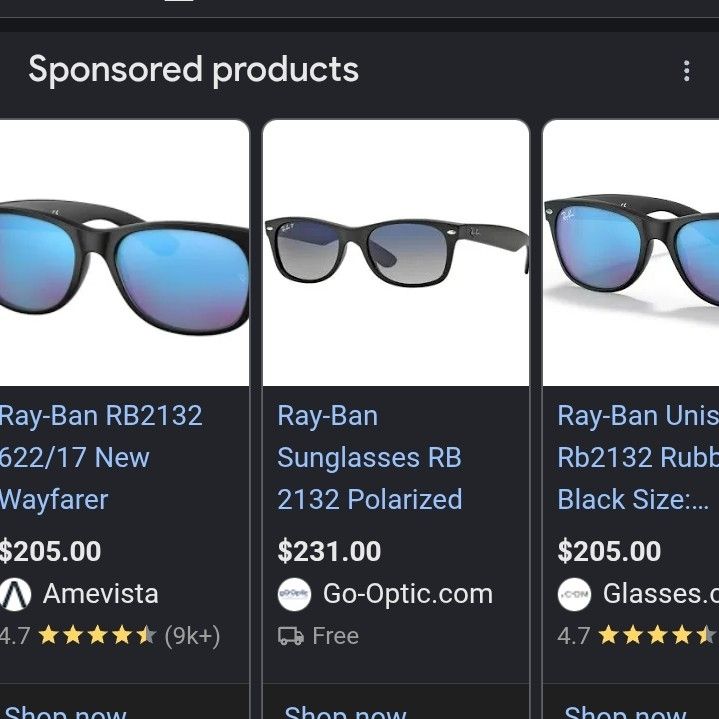Click the Amevista star rating row
719x719 pixels.
110,636
